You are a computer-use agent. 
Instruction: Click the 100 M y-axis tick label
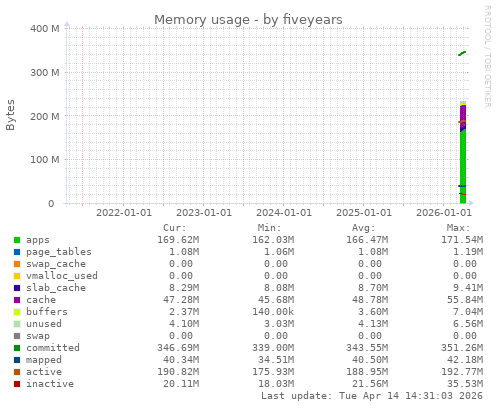point(45,160)
